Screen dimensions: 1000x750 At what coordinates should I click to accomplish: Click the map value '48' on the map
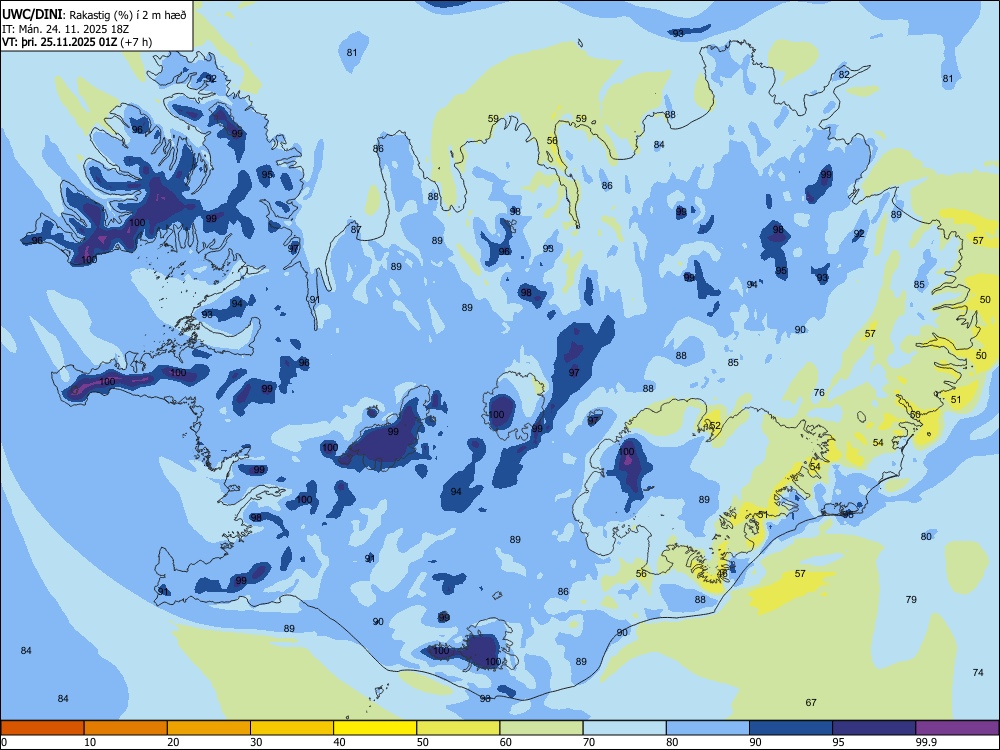pos(722,573)
